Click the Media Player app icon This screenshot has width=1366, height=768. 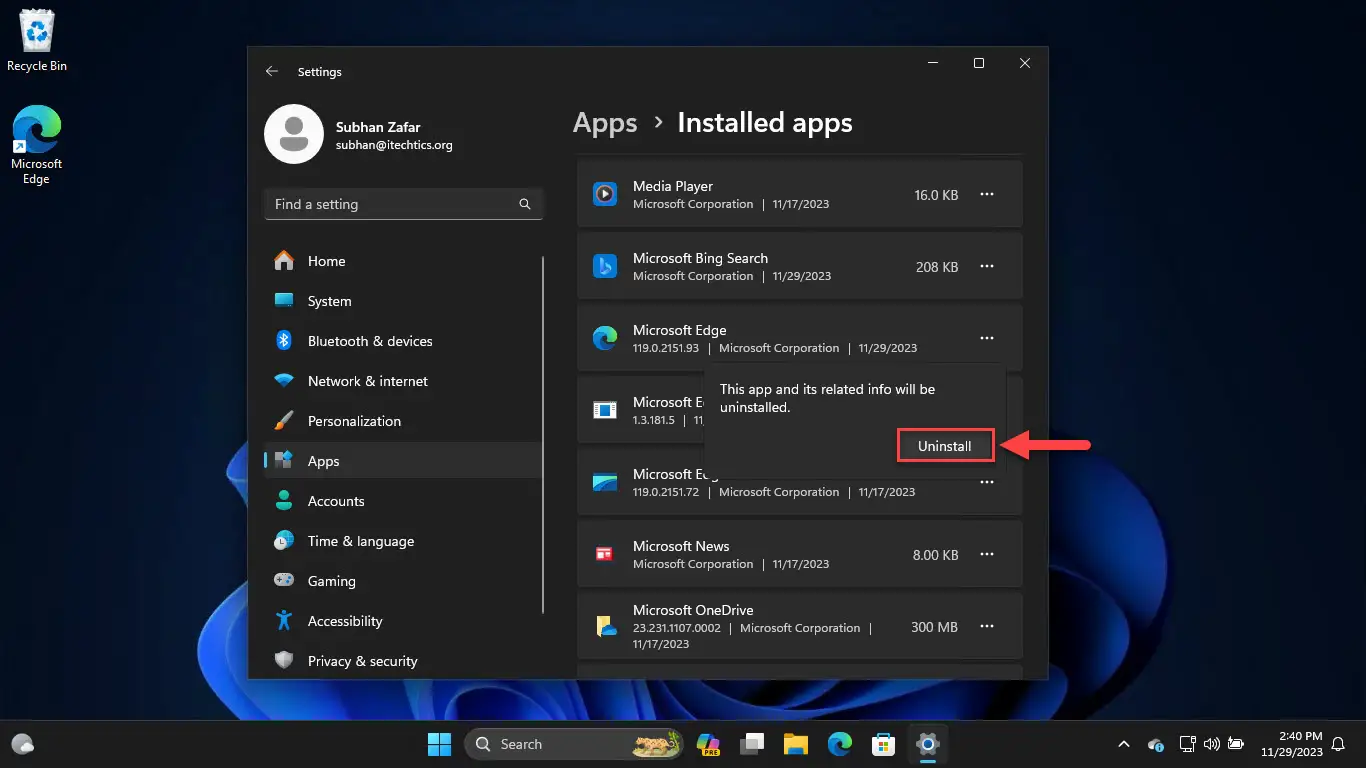[605, 194]
